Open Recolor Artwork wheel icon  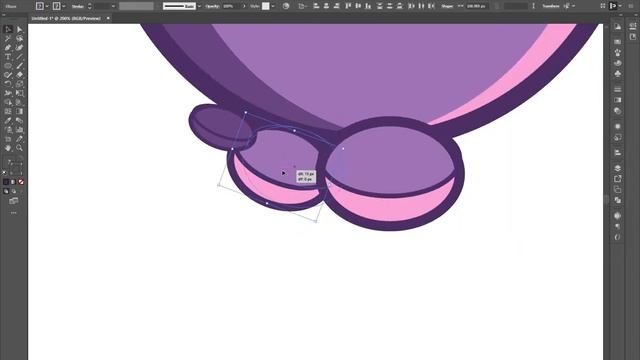point(286,6)
